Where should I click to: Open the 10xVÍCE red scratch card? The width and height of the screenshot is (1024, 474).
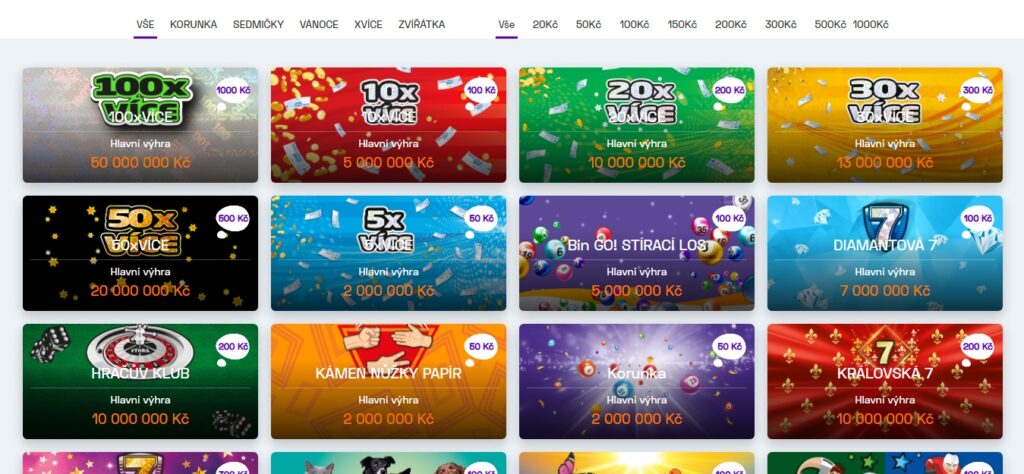coord(389,125)
